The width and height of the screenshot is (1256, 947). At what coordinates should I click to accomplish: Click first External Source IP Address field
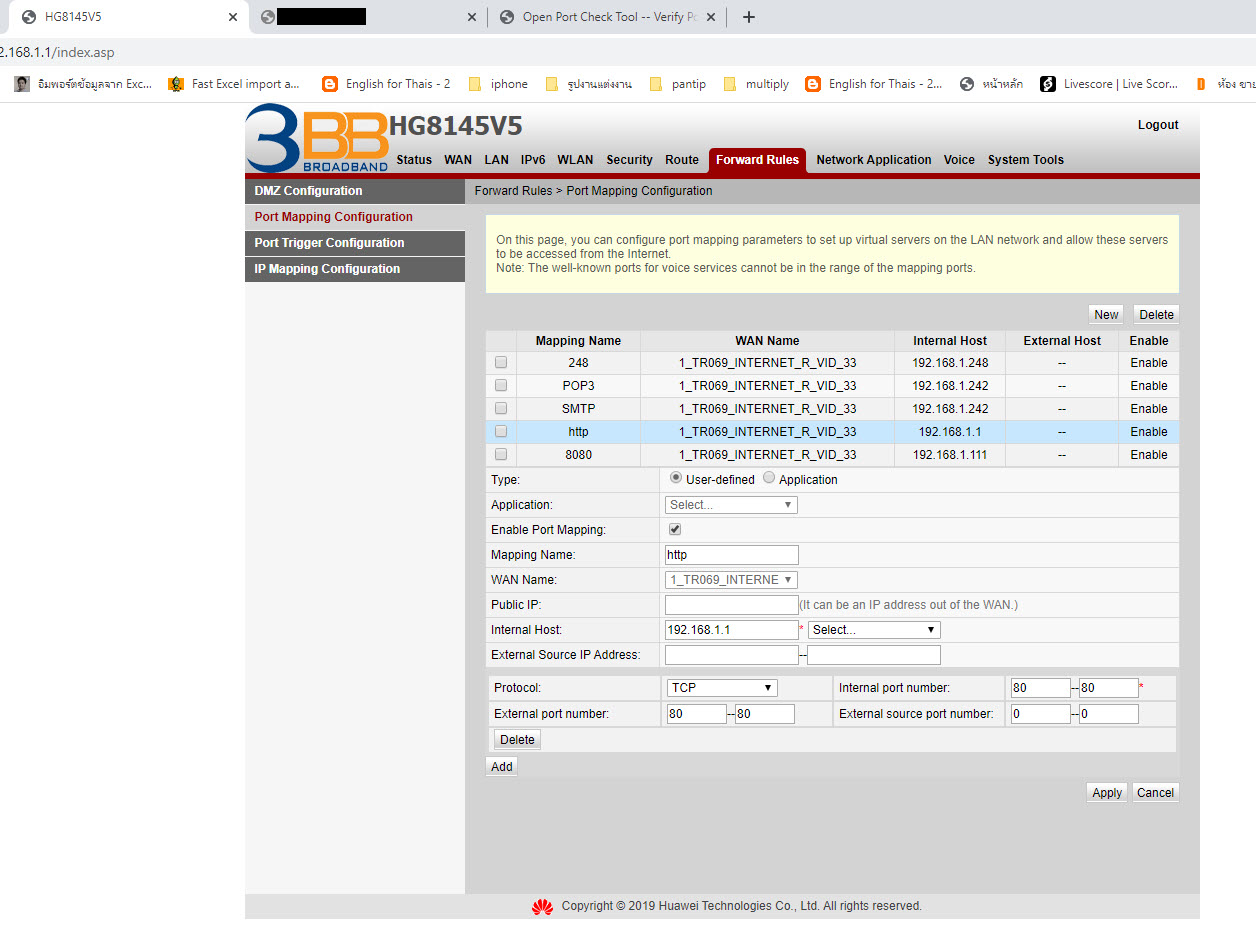[x=732, y=655]
